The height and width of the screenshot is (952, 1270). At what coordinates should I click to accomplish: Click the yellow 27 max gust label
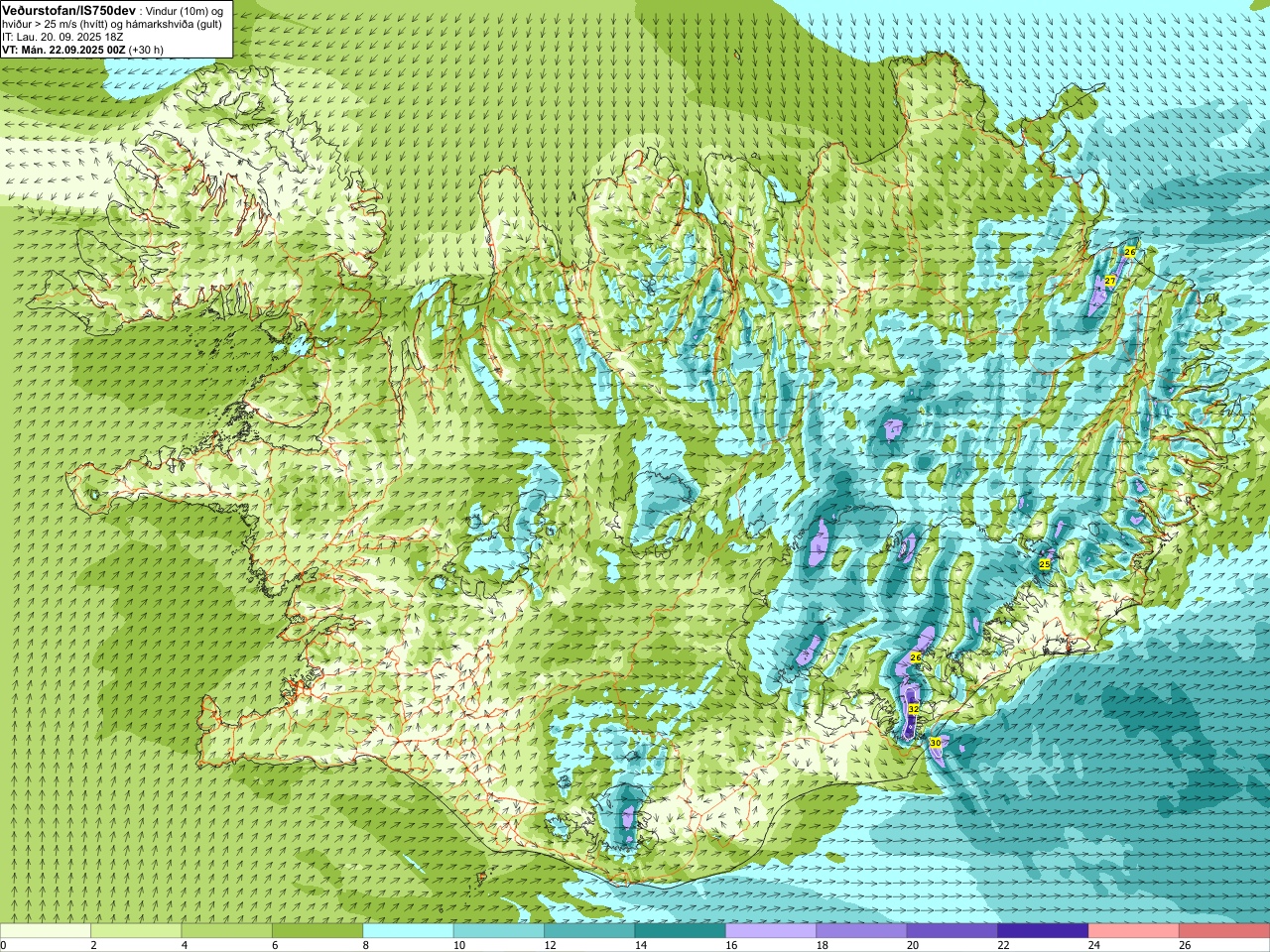pyautogui.click(x=1110, y=282)
